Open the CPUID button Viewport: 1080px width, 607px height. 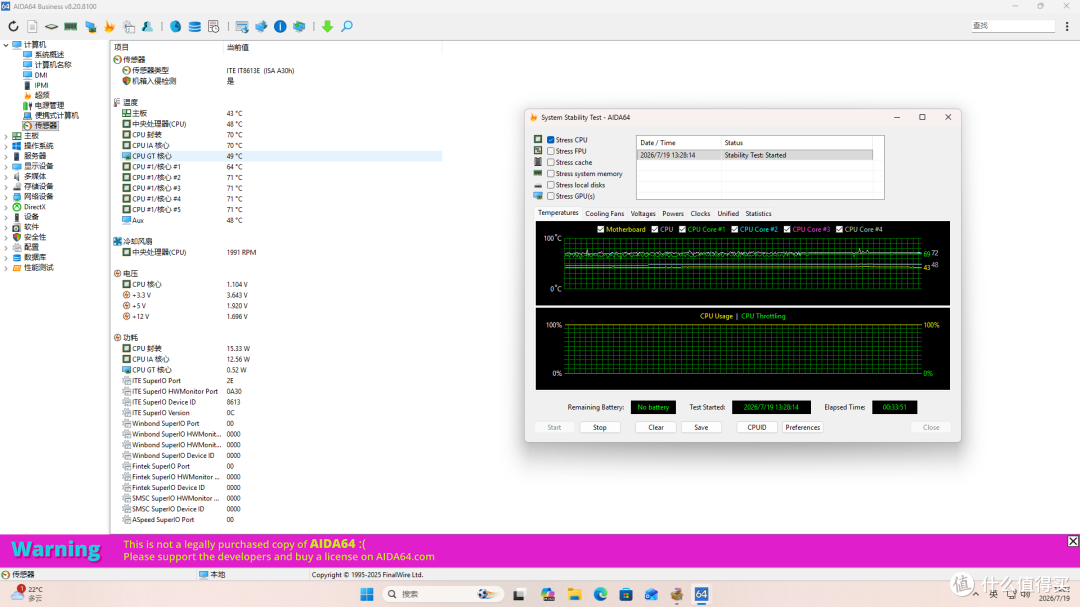coord(757,427)
